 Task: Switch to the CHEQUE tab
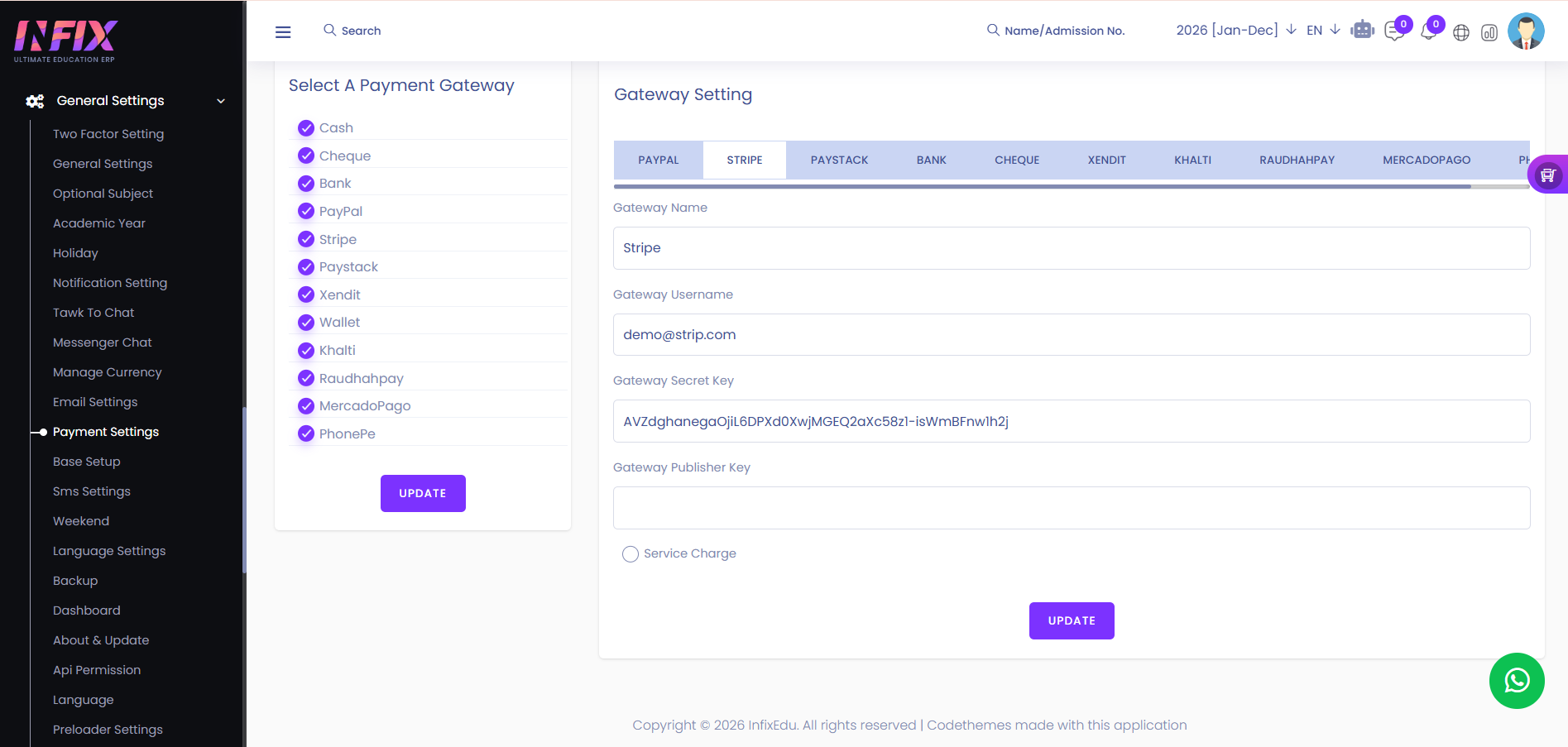pos(1017,160)
